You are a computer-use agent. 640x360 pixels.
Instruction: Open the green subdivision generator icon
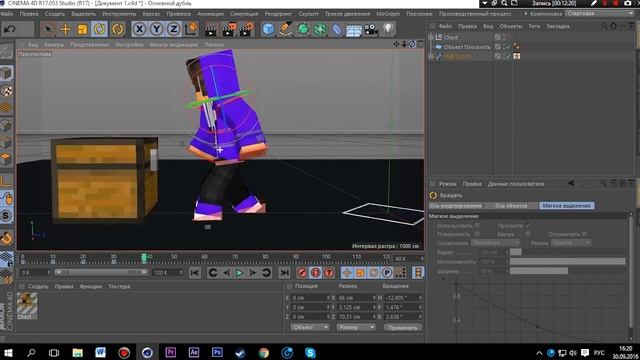(303, 29)
